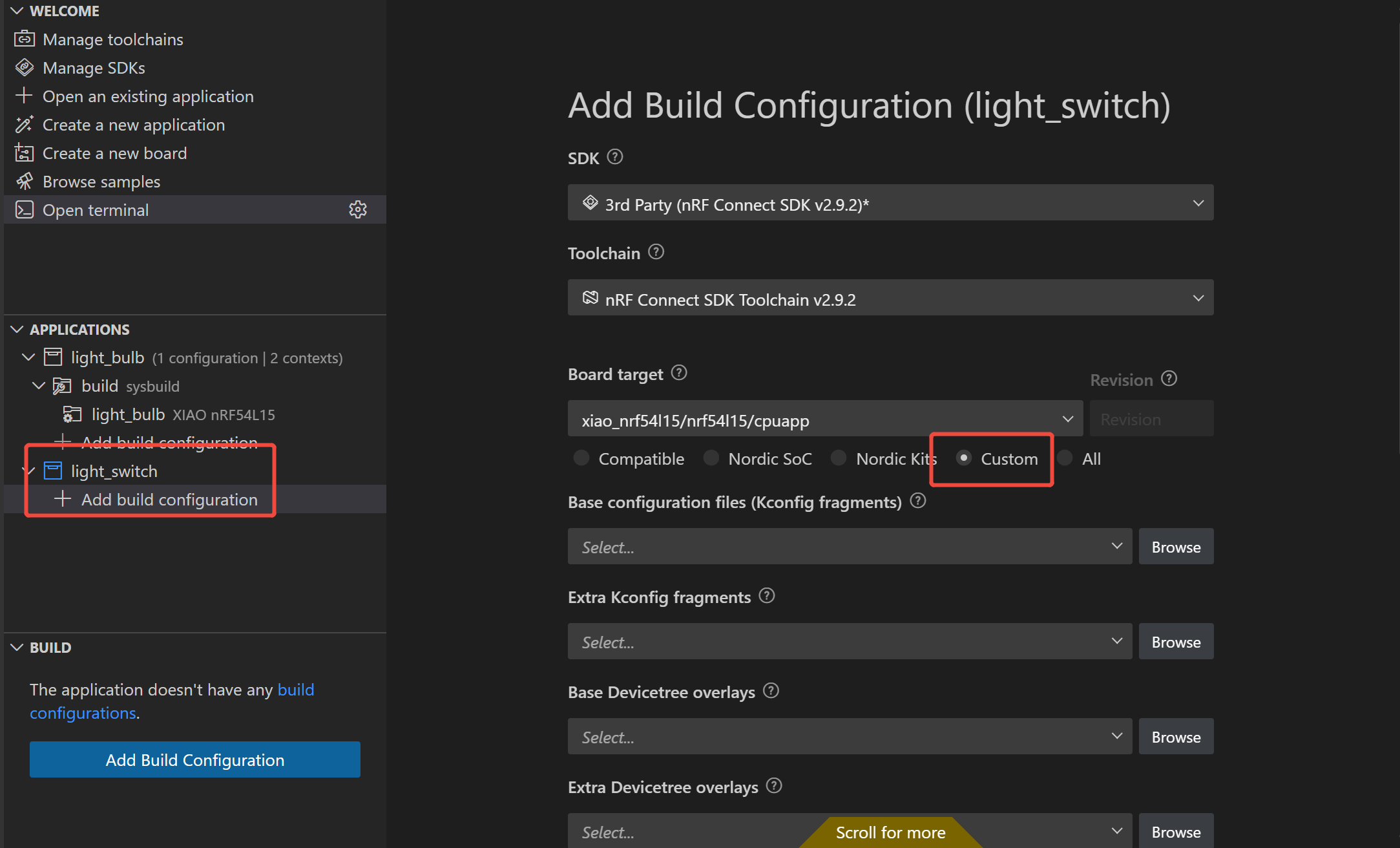
Task: Click Create a new application entry
Action: coord(133,125)
